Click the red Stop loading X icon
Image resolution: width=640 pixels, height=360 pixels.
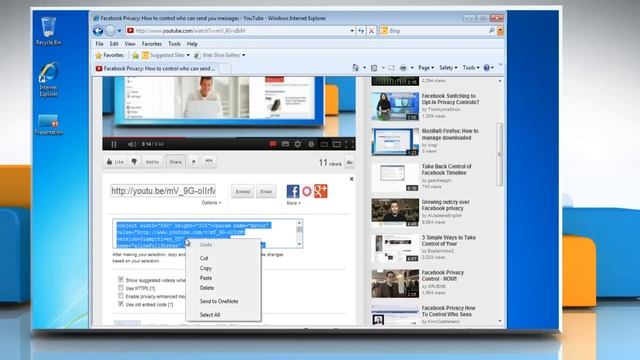(x=371, y=31)
